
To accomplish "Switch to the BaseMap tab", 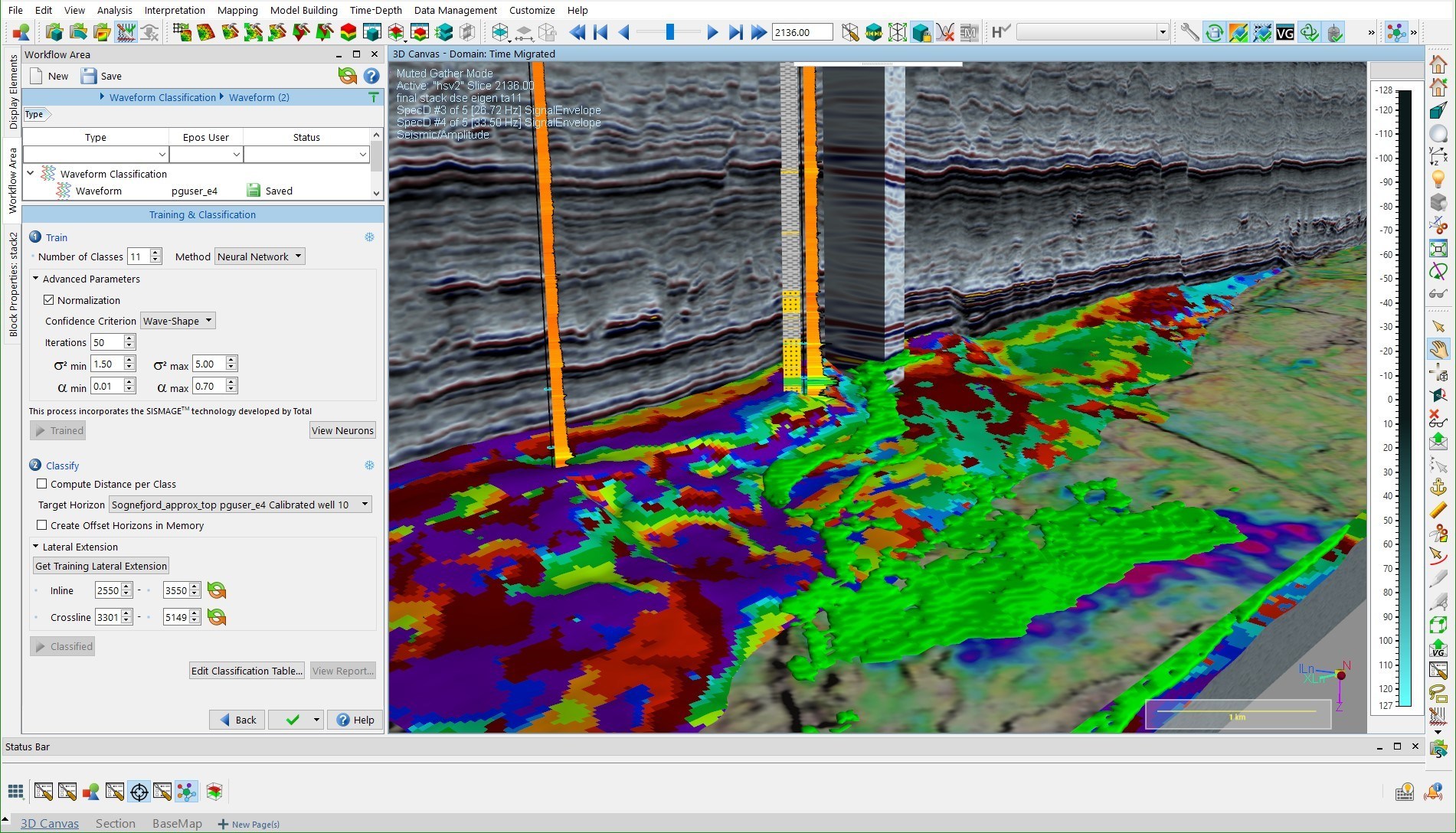I will pos(177,823).
